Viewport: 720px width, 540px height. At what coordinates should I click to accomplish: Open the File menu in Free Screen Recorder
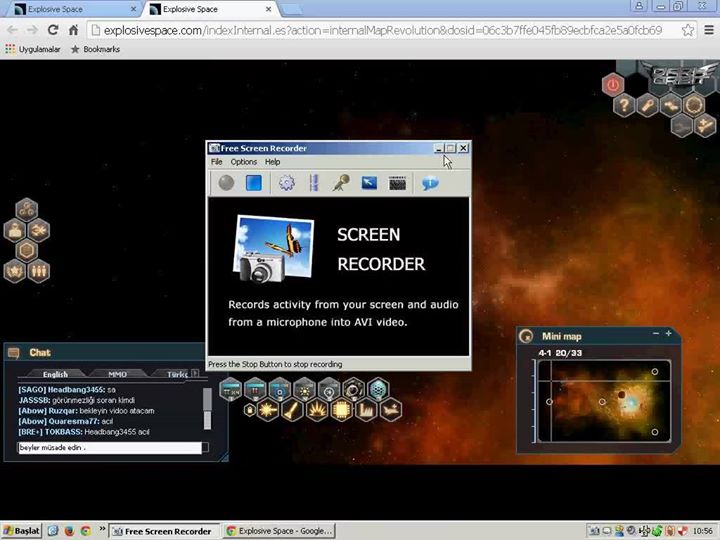(x=216, y=162)
